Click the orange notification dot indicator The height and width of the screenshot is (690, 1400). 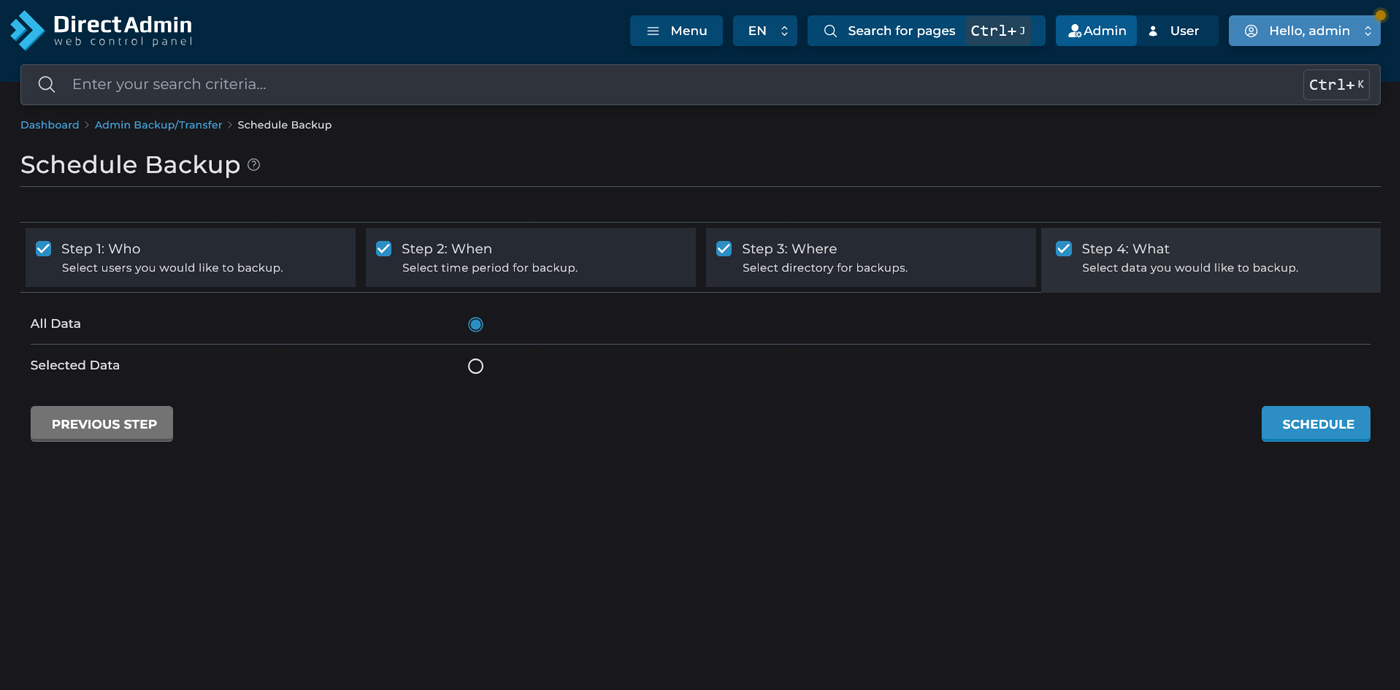1380,15
